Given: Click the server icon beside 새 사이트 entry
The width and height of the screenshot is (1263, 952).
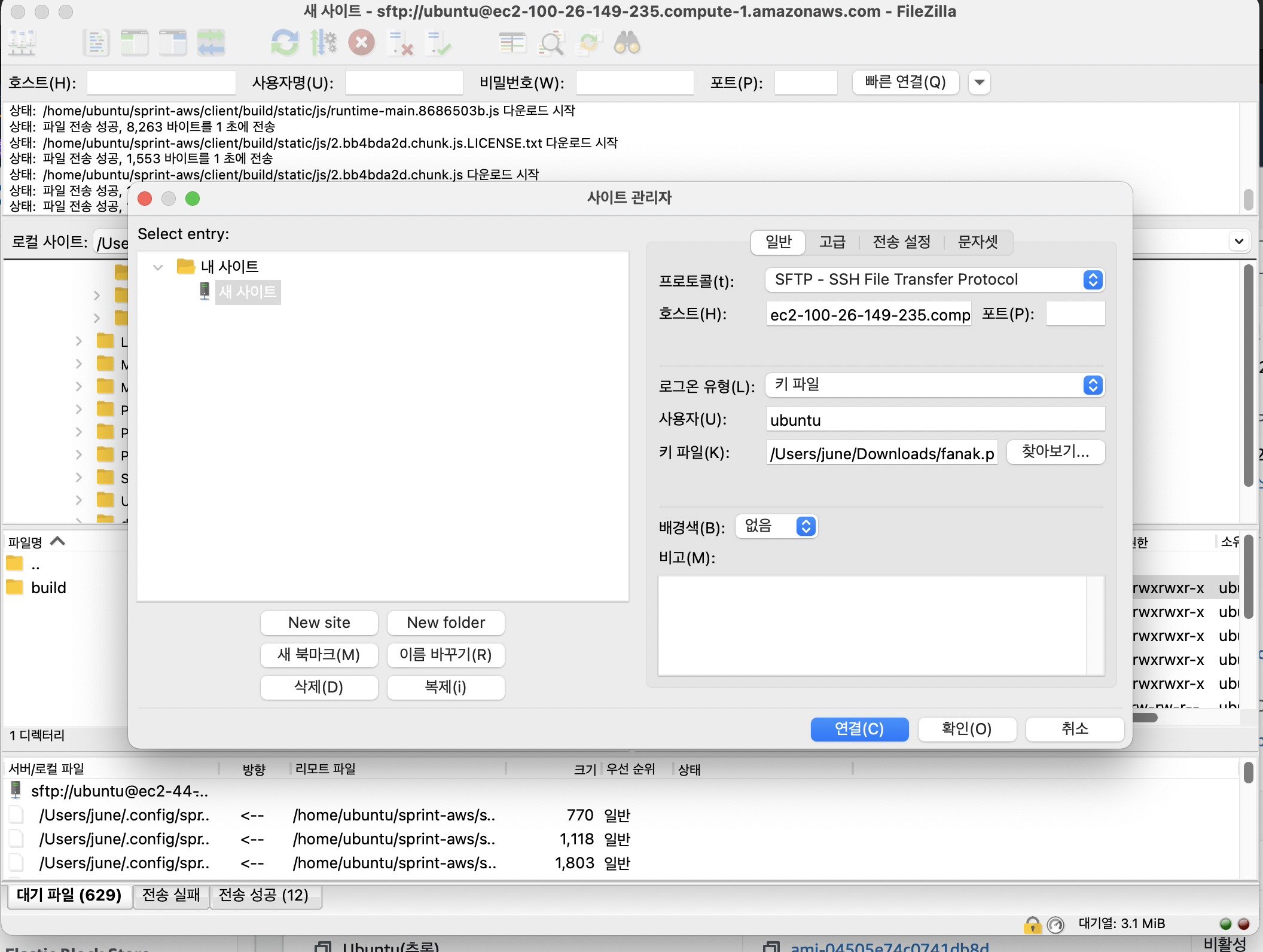Looking at the screenshot, I should (x=205, y=292).
